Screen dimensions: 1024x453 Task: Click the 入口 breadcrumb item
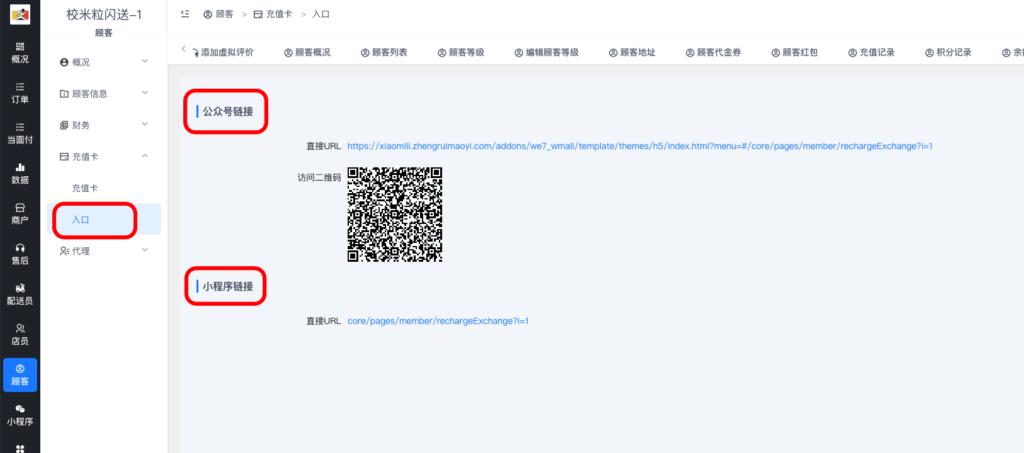click(x=321, y=14)
